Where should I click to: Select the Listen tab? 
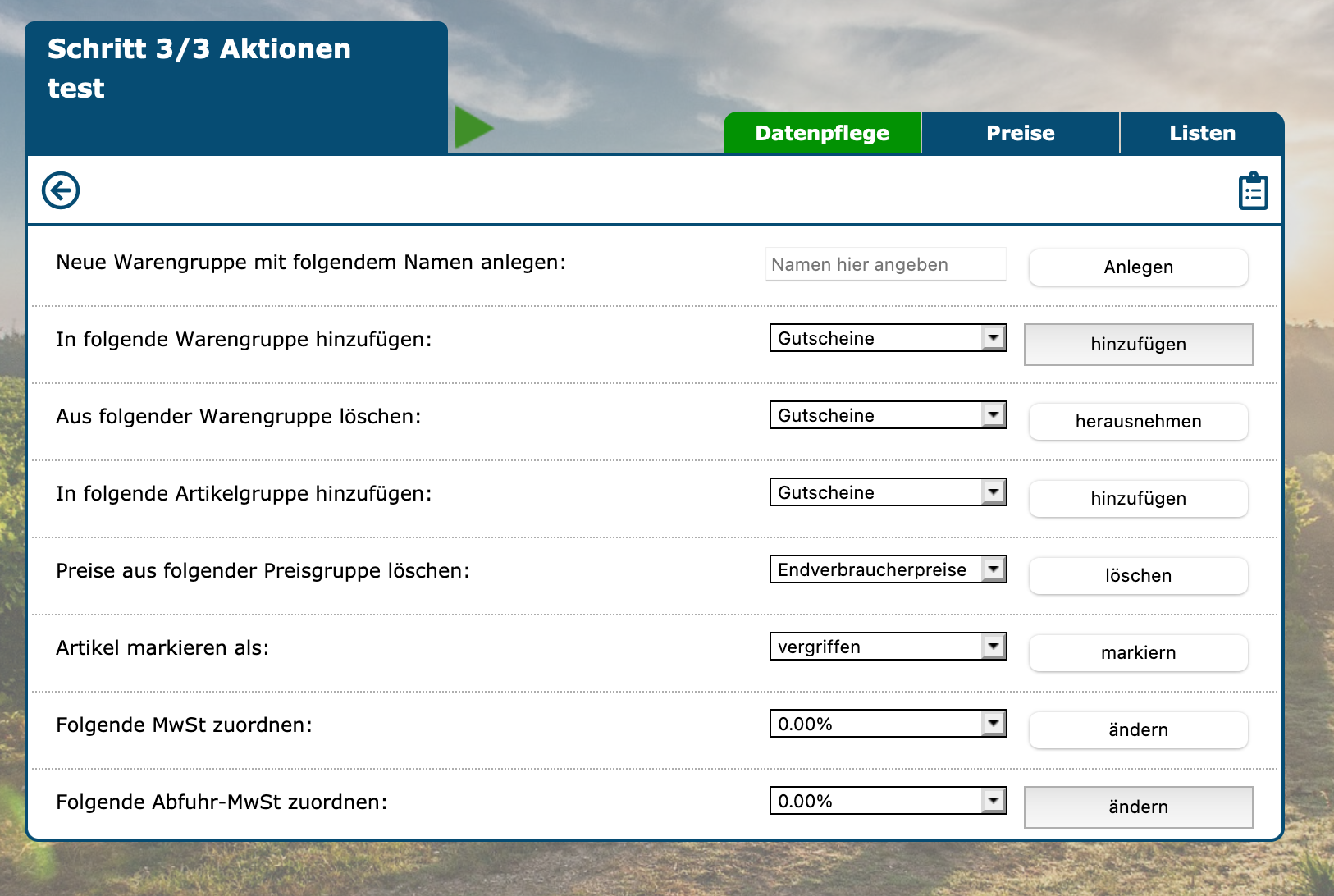(1202, 133)
